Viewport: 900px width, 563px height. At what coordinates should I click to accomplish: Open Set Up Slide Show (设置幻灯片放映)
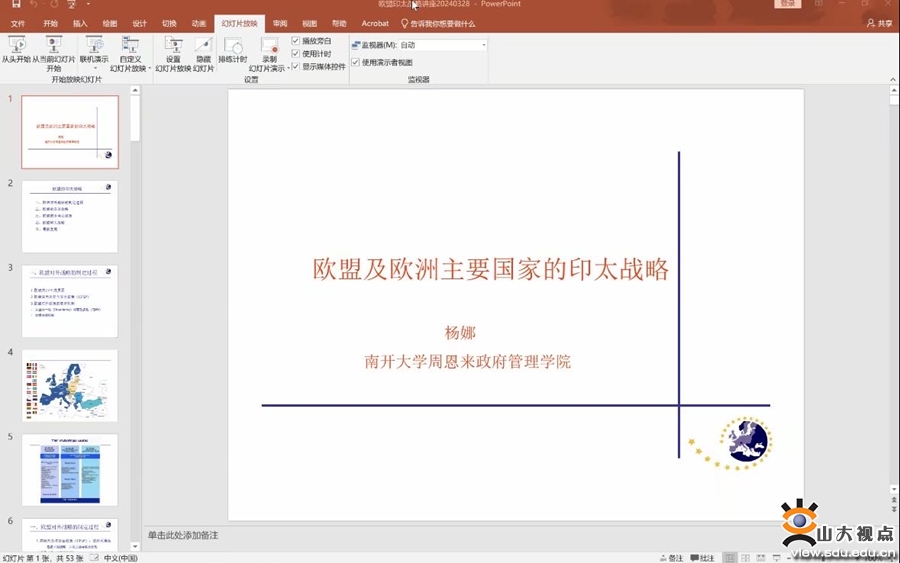[x=173, y=46]
